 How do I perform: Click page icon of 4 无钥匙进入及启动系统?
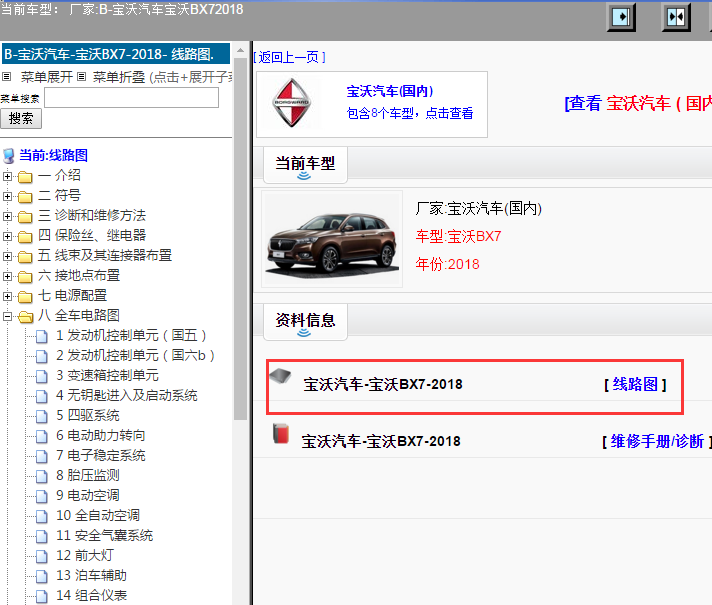click(42, 397)
